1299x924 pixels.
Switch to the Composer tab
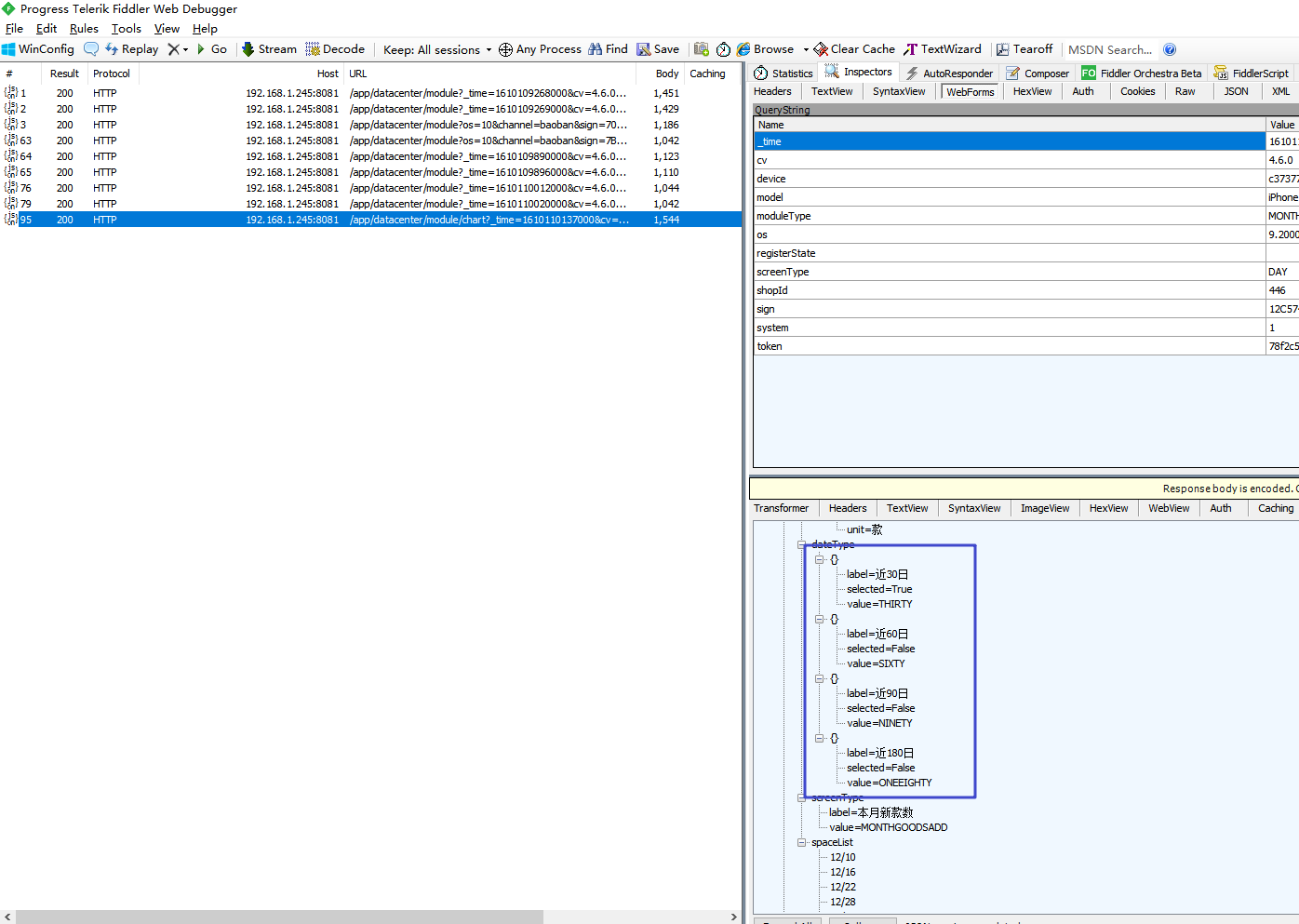(x=1038, y=73)
